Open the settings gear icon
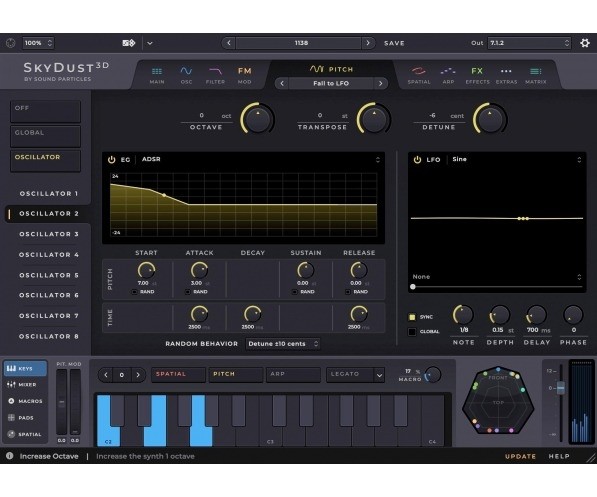The width and height of the screenshot is (597, 497). tap(584, 43)
